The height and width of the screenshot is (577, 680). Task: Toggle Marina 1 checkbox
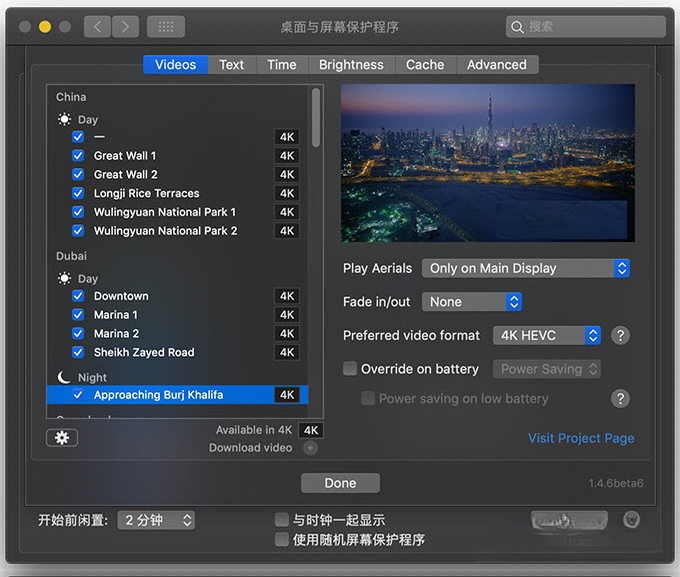(78, 315)
